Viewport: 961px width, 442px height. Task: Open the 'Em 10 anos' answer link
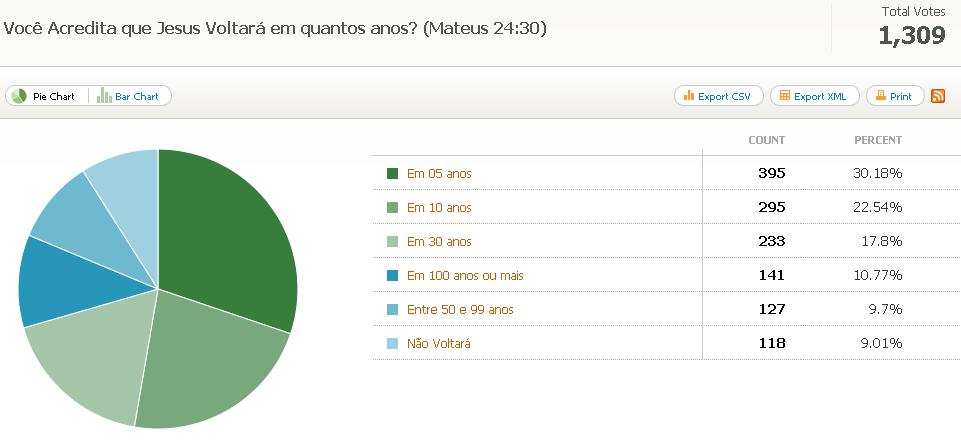click(x=439, y=208)
